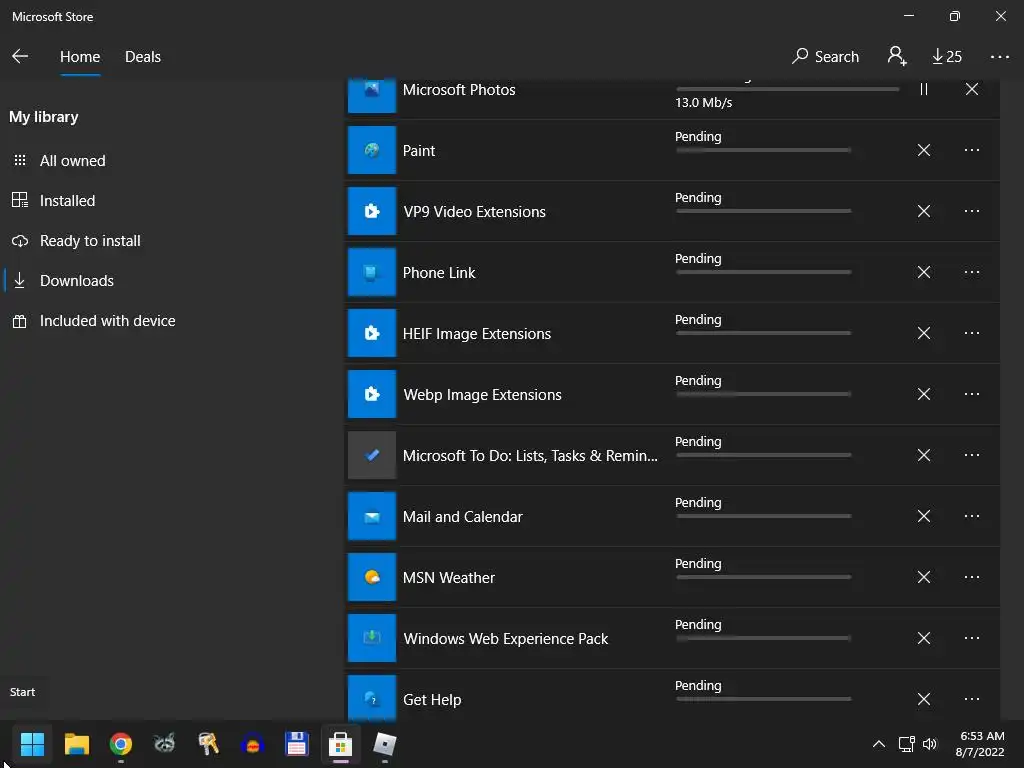The image size is (1024, 768).
Task: Click the Microsoft To Do title text
Action: pos(530,456)
